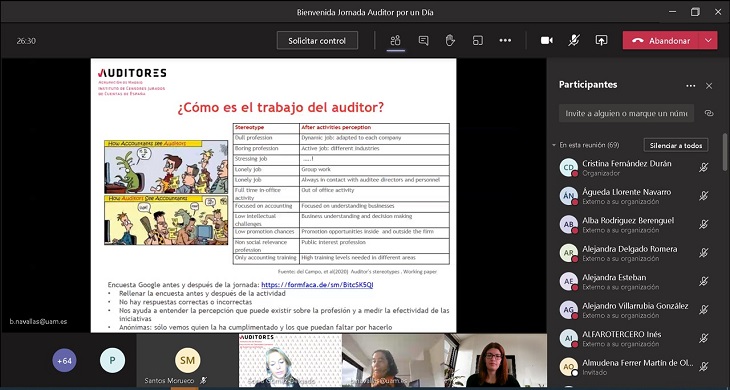The width and height of the screenshot is (730, 390).
Task: Select blonde woman video tile with Auditores logo
Action: point(290,361)
